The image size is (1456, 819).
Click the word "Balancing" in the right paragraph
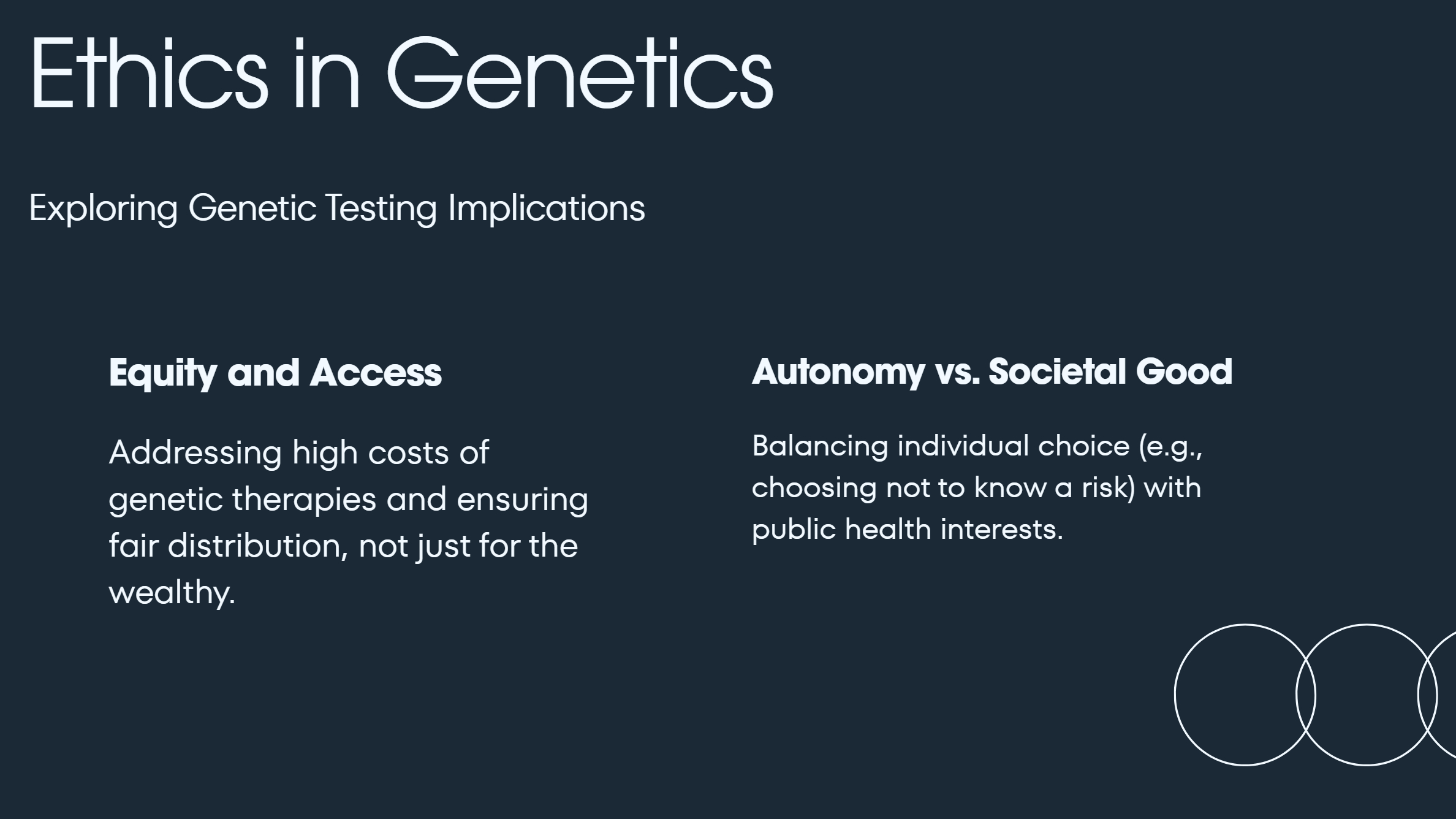[x=820, y=446]
